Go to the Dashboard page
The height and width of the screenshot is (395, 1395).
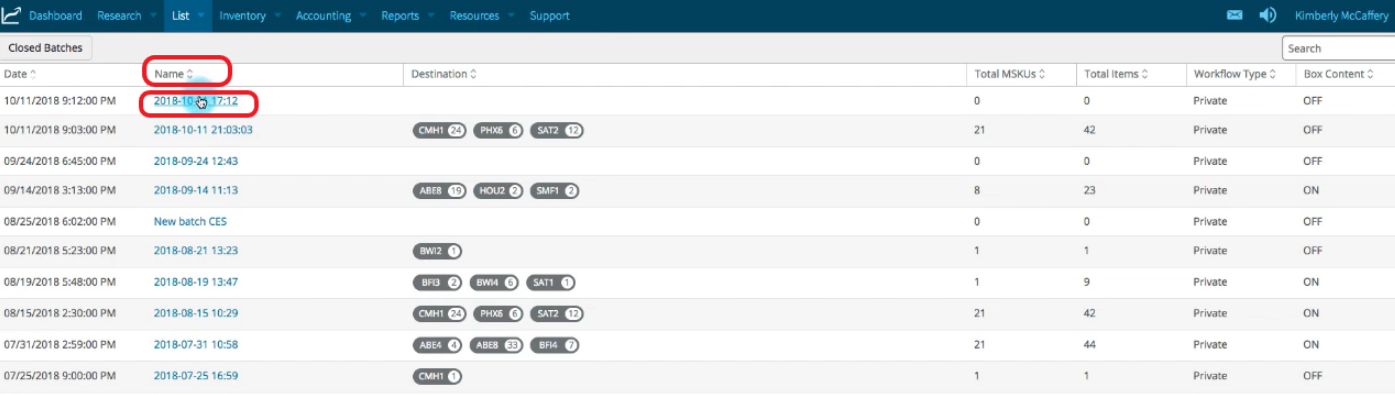pos(56,16)
